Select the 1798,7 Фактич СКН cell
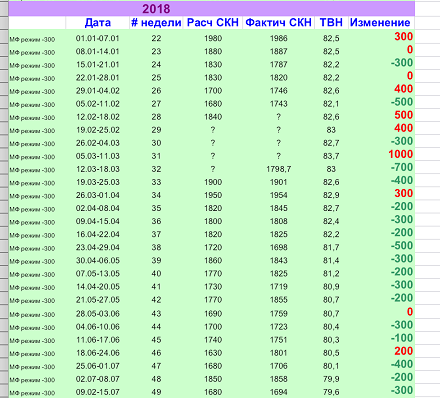Screen dimensions: 440x398 (279, 169)
